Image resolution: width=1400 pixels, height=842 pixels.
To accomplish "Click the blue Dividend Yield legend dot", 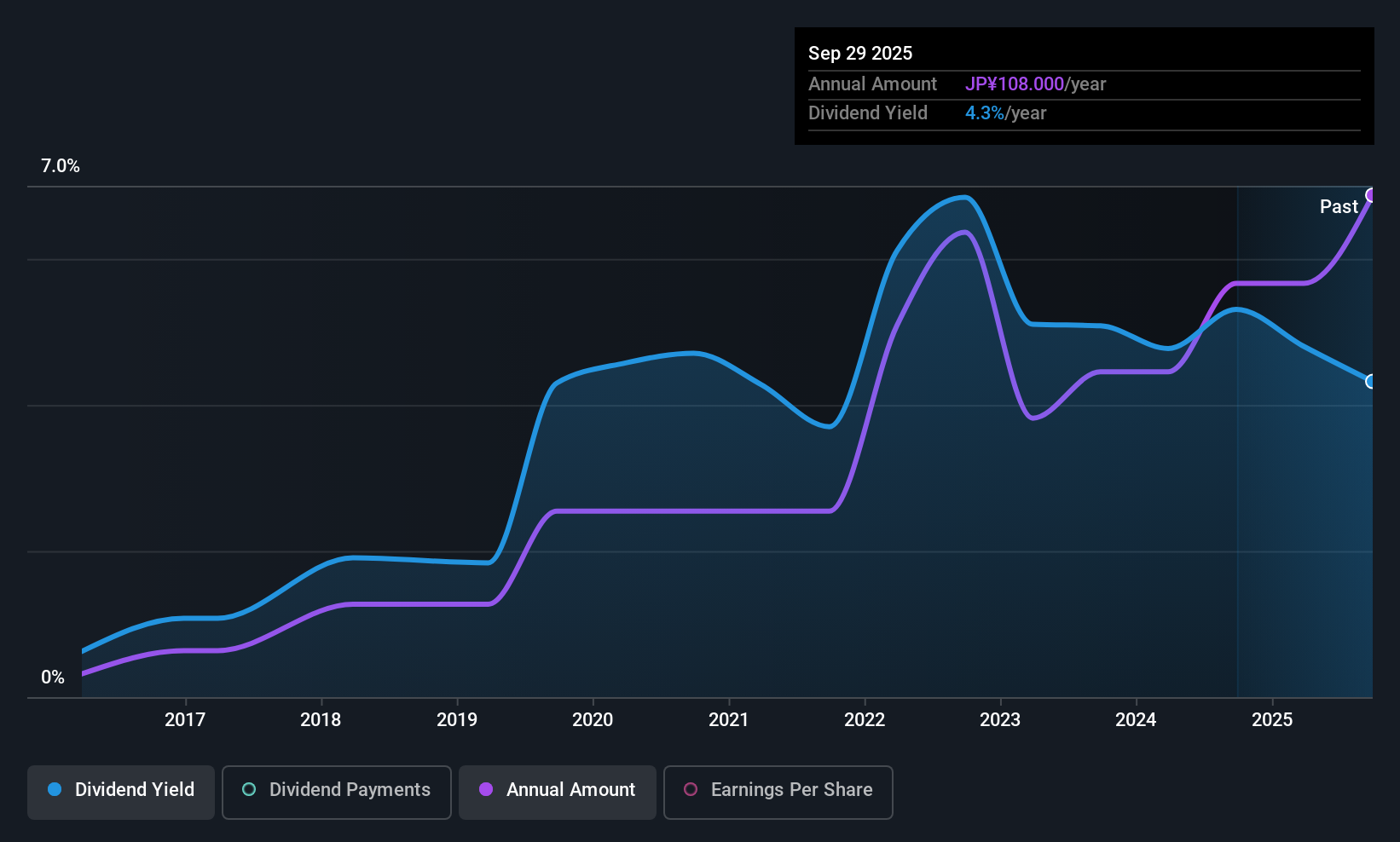I will coord(54,790).
